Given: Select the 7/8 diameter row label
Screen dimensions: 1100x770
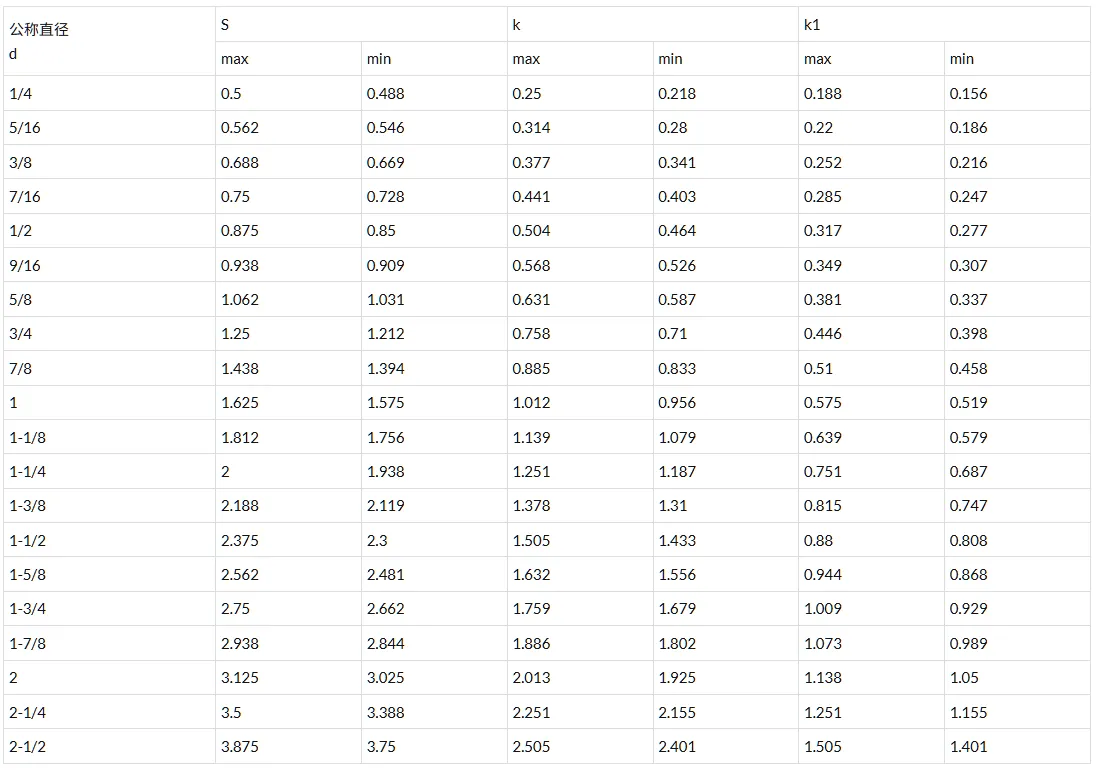Looking at the screenshot, I should 20,369.
